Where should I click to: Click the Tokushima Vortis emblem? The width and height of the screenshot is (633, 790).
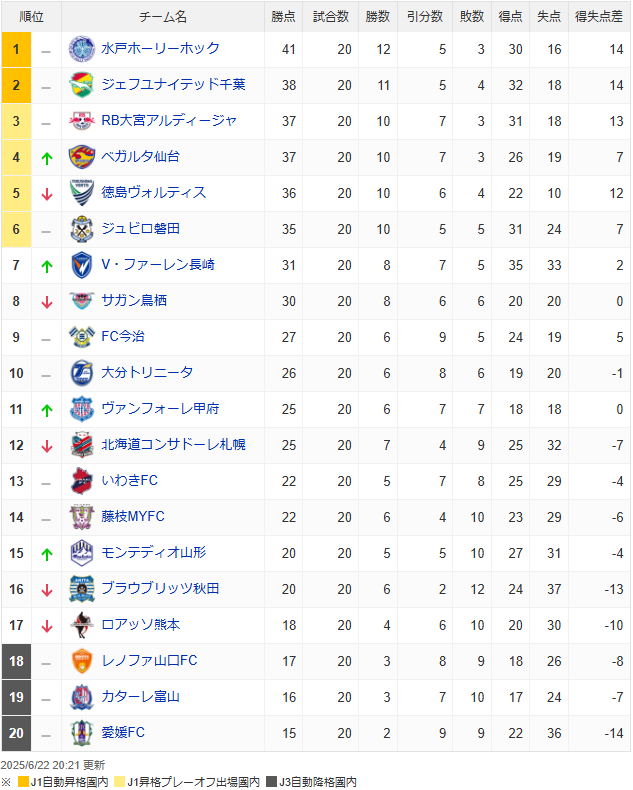[x=81, y=193]
